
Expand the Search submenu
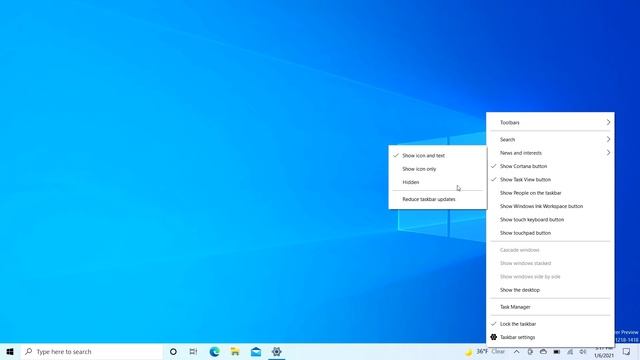tap(550, 140)
